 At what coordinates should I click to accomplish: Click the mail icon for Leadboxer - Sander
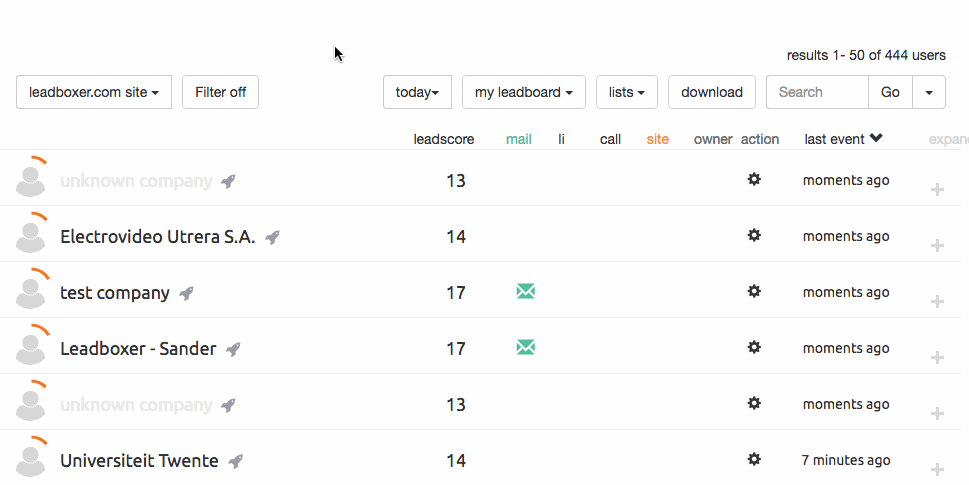525,347
